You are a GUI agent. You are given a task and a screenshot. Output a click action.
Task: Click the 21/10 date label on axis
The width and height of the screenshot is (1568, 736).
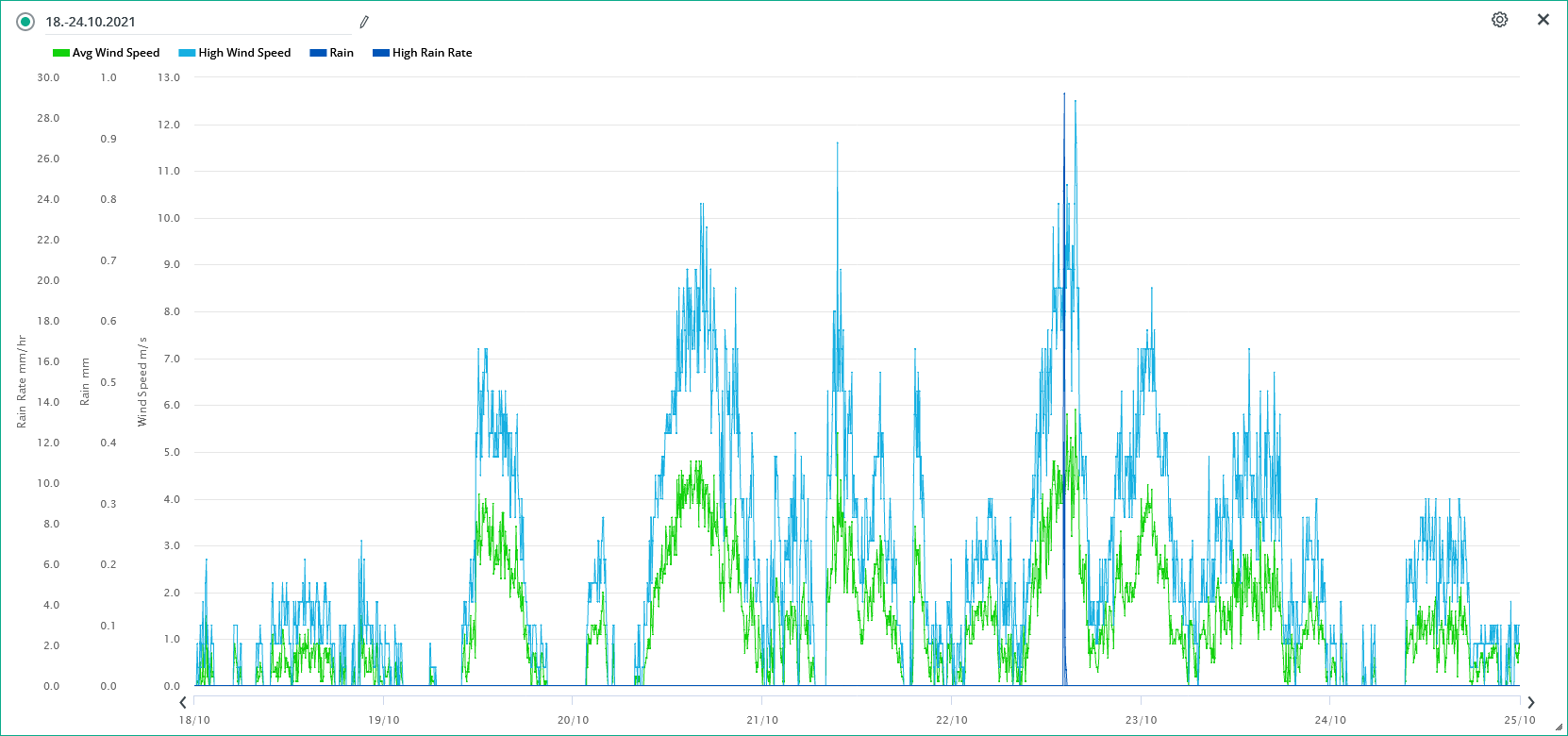[762, 720]
